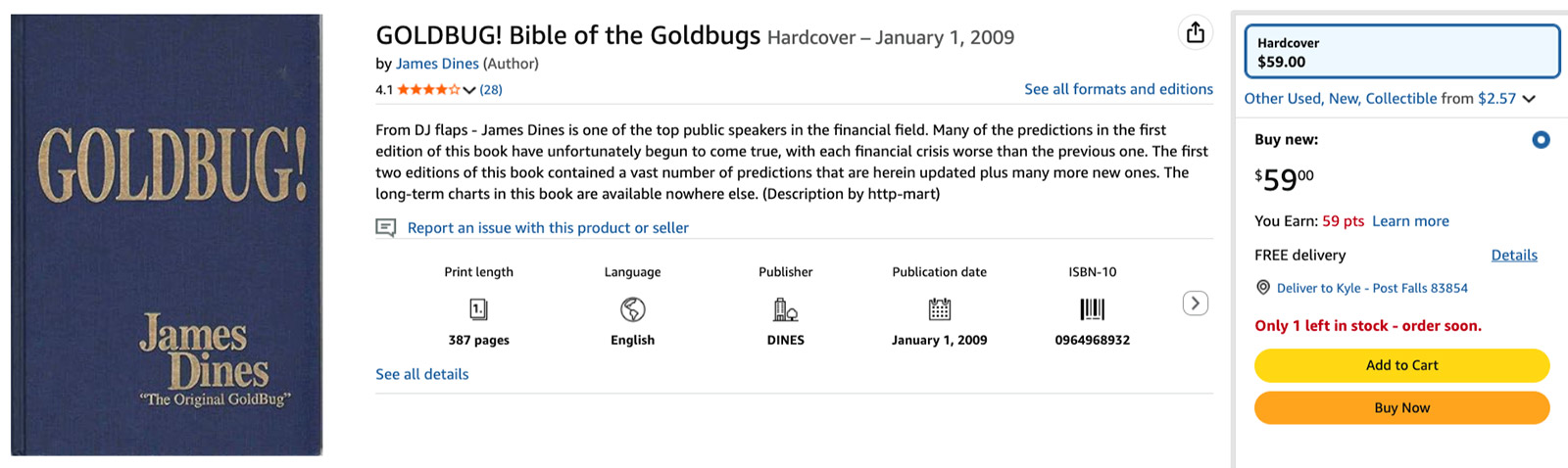Click the delivery location pin icon
The height and width of the screenshot is (468, 1568).
(1263, 288)
